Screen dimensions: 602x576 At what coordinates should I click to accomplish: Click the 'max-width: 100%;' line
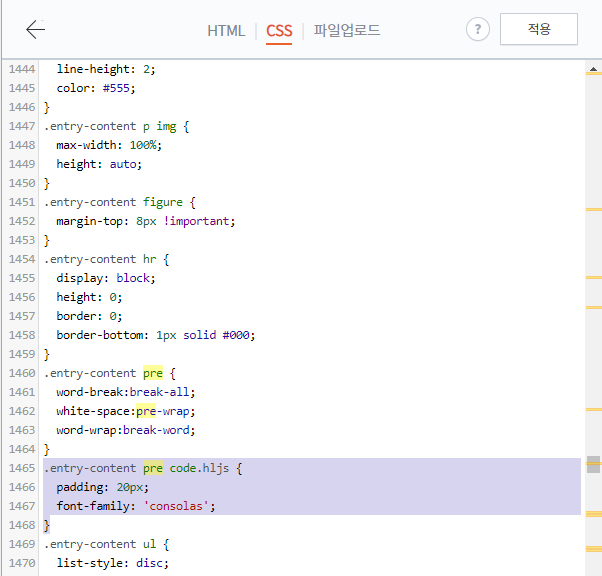pyautogui.click(x=109, y=145)
